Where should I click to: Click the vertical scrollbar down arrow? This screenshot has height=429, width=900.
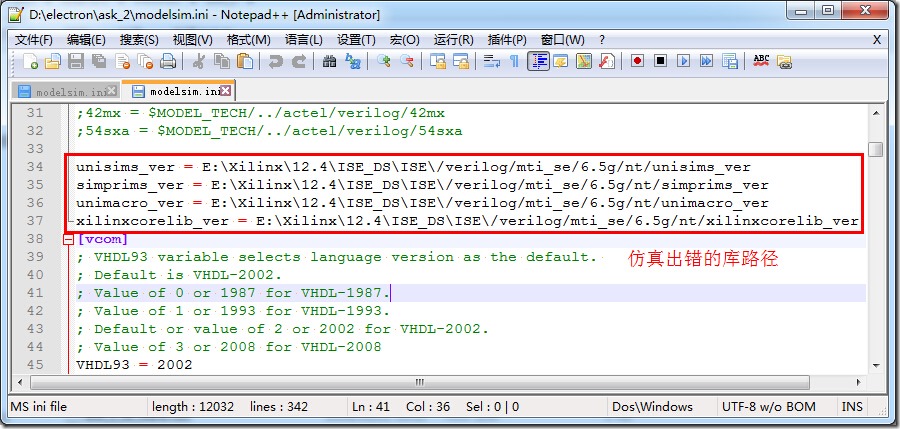click(876, 365)
